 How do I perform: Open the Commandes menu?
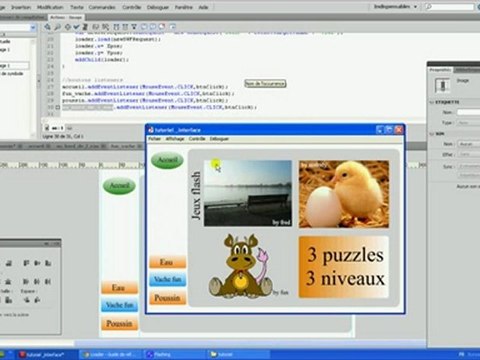(x=102, y=7)
